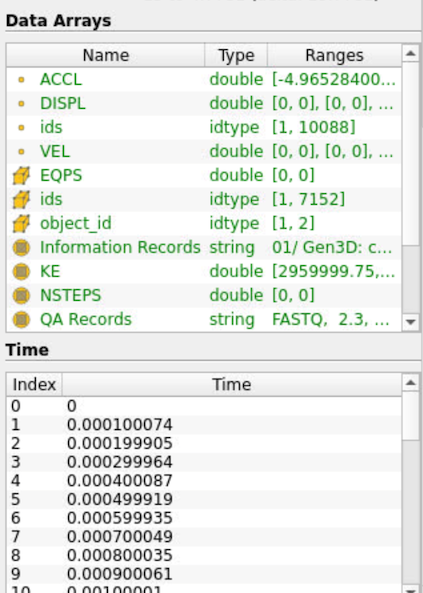Image resolution: width=423 pixels, height=593 pixels.
Task: Select time value 0.000900061
Action: pyautogui.click(x=120, y=574)
